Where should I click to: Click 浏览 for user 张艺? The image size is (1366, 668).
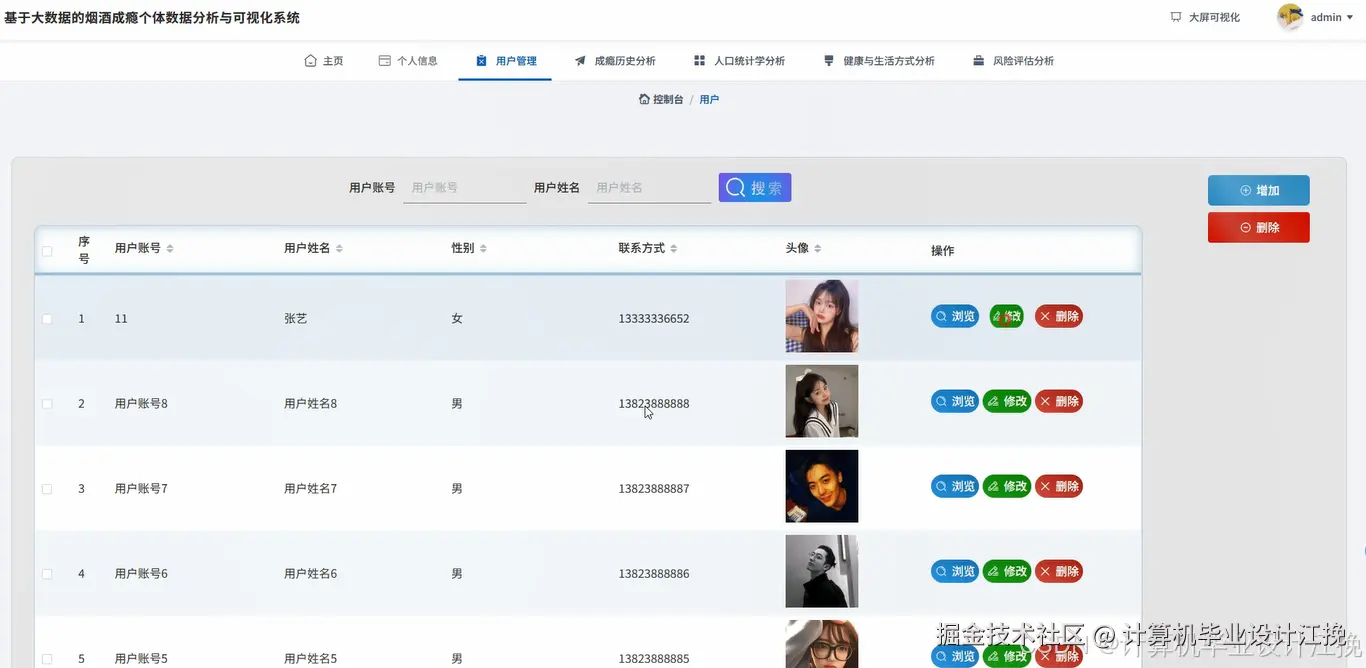coord(955,316)
